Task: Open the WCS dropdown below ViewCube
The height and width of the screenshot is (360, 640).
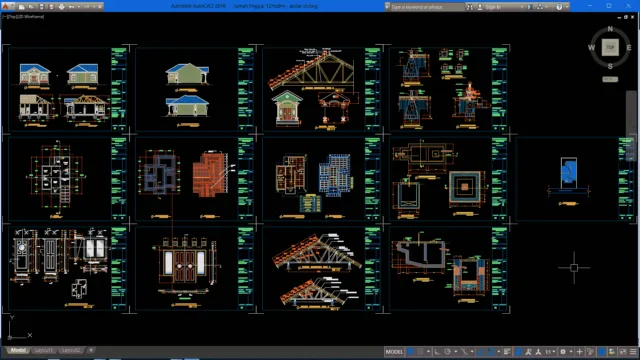Action: 610,79
